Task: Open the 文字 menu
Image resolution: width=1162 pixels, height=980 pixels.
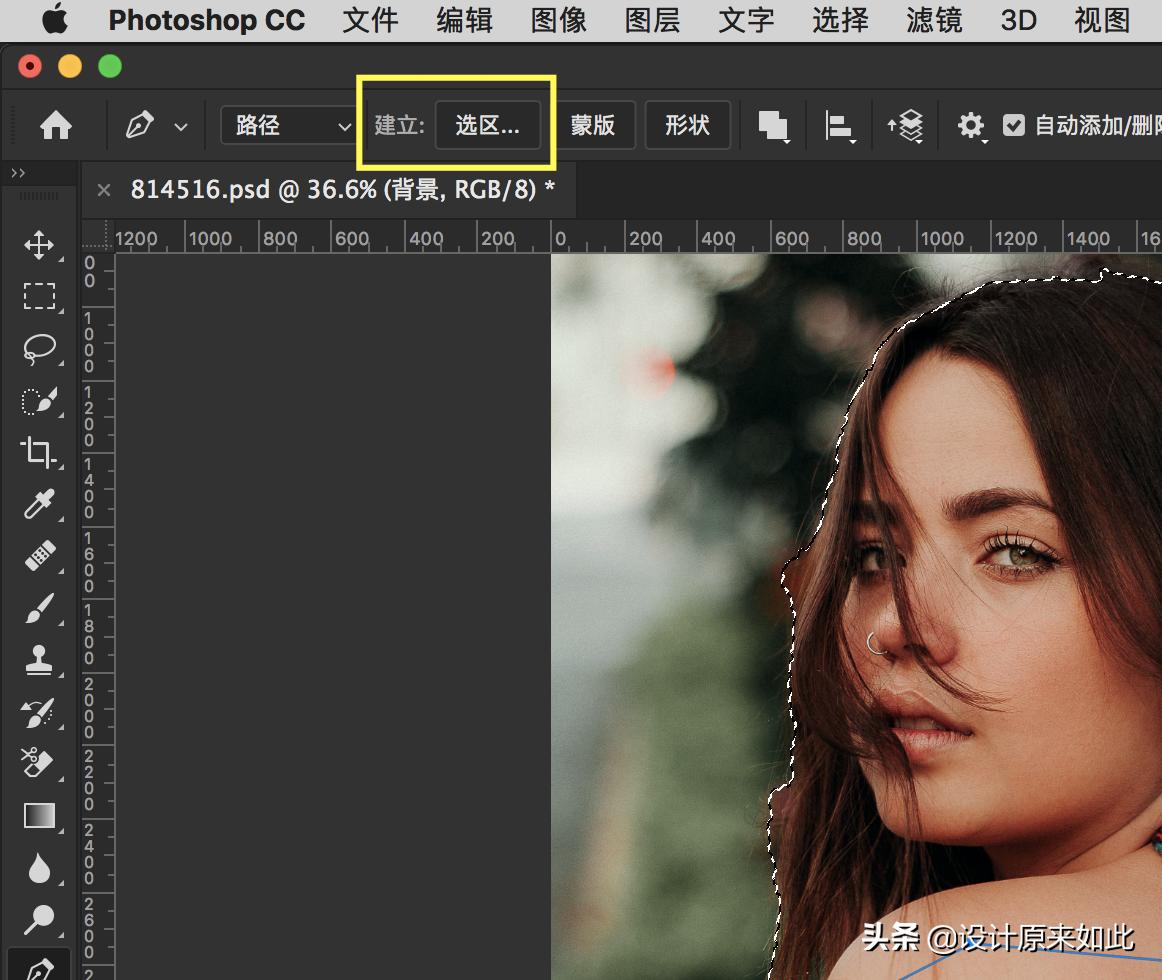Action: click(x=746, y=20)
